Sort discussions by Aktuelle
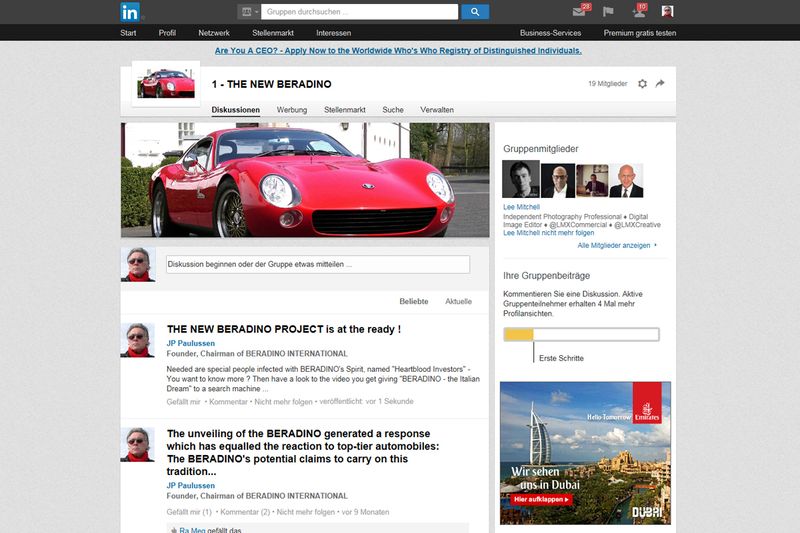Screen dimensions: 800x533 tap(458, 301)
